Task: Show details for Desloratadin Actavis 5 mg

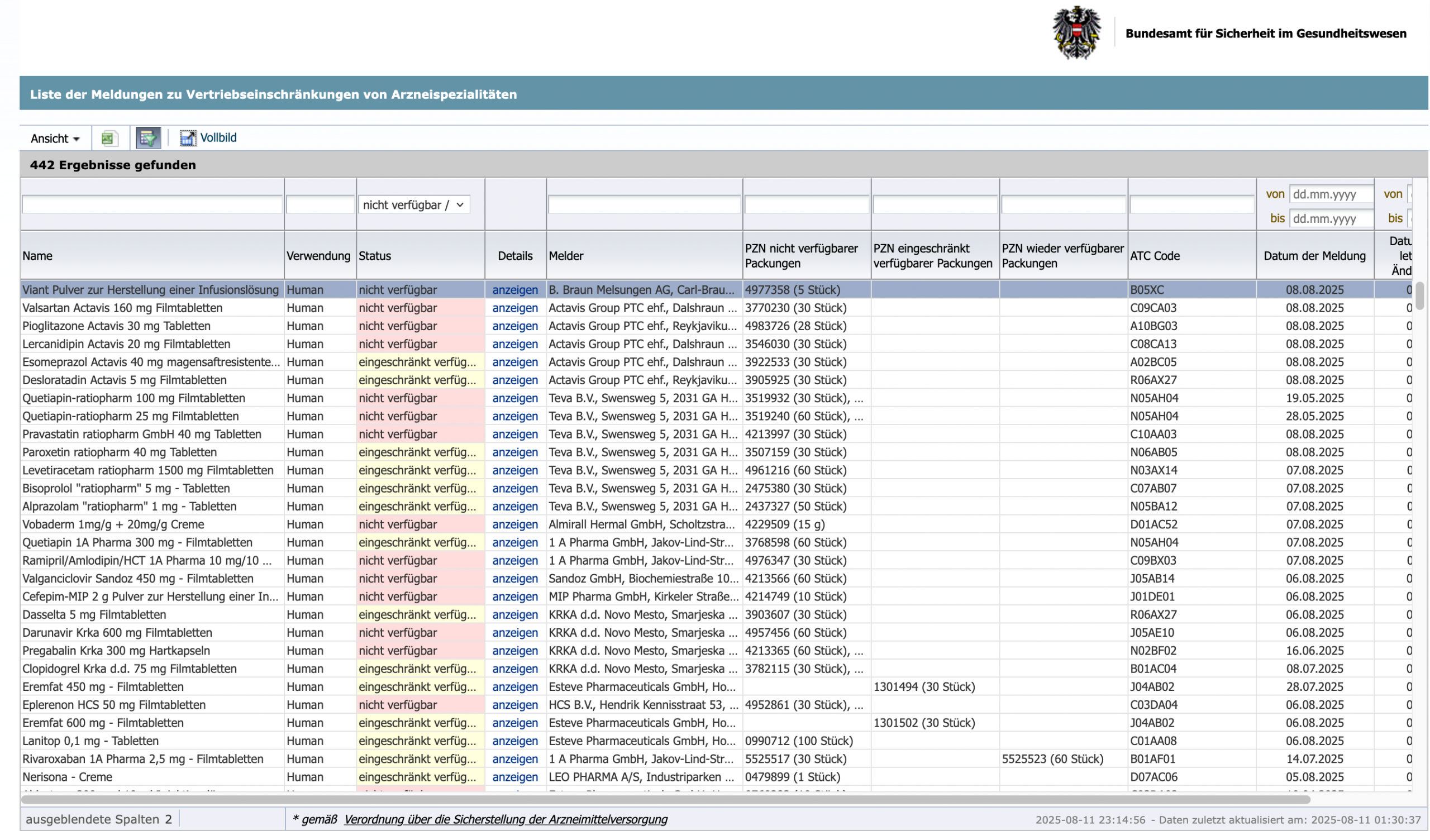Action: [514, 380]
